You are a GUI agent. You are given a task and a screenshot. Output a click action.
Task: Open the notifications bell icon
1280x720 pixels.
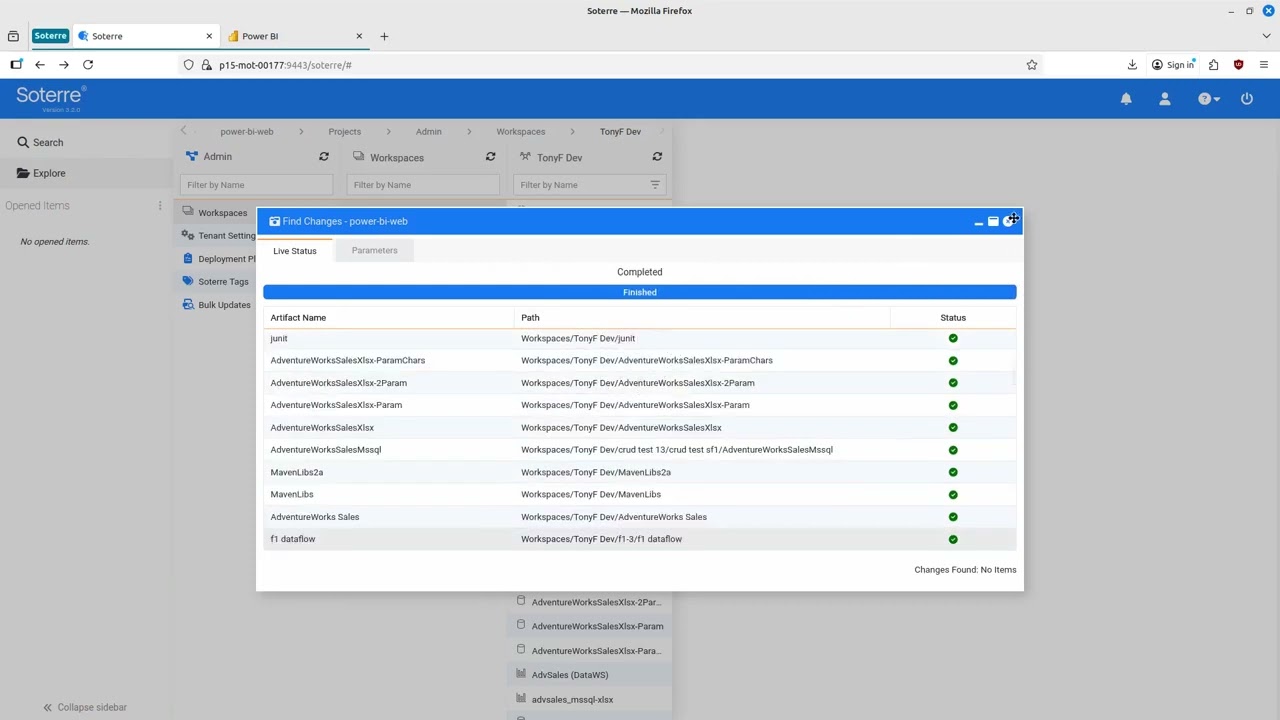coord(1126,99)
